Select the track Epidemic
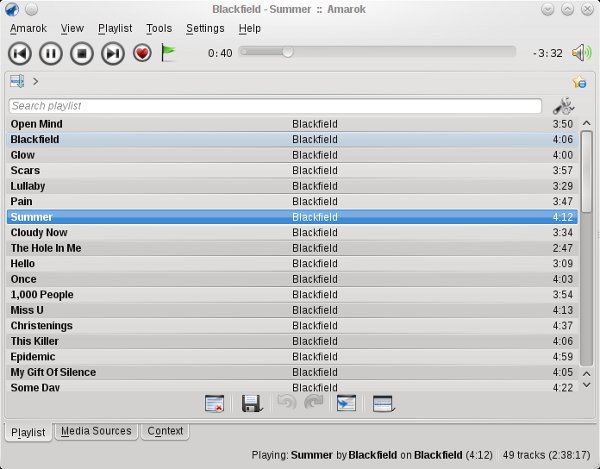This screenshot has width=600, height=469. 292,357
